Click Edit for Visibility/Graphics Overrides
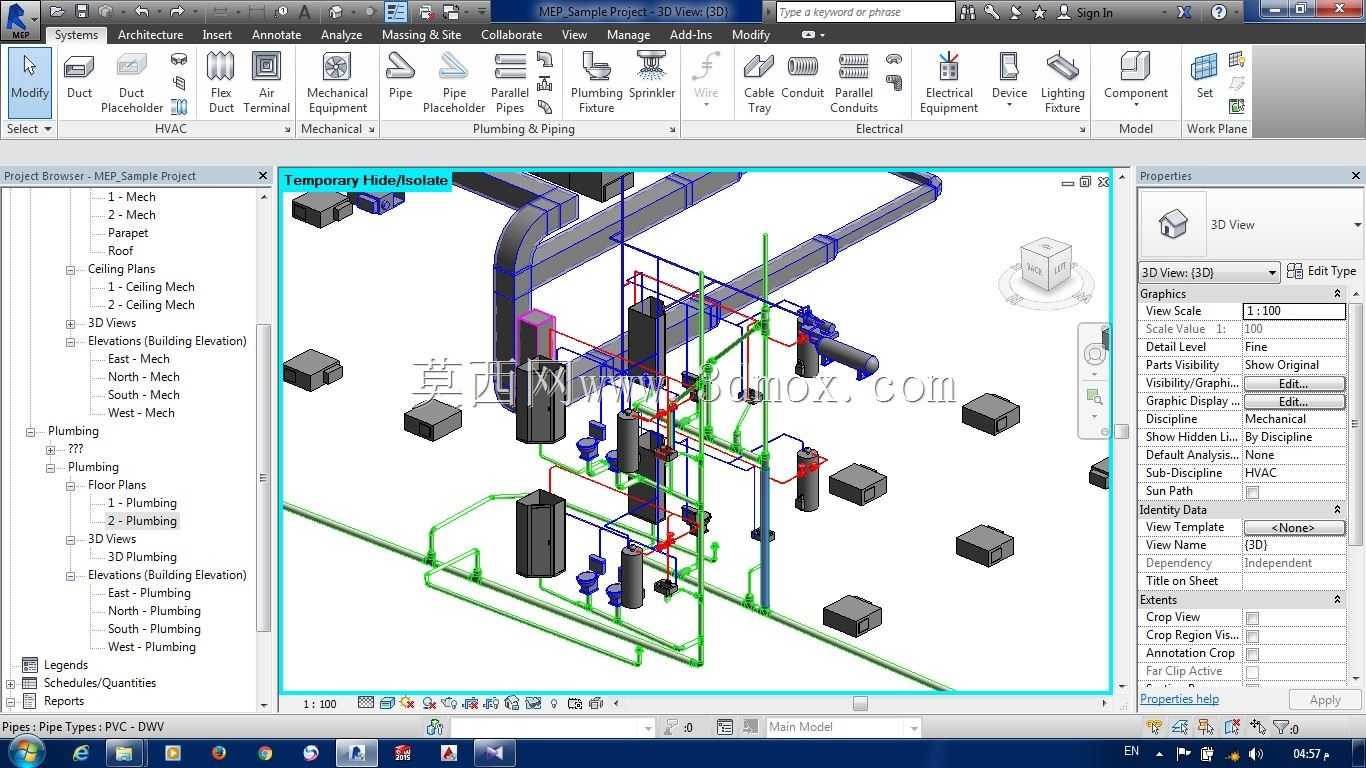This screenshot has width=1366, height=768. [x=1294, y=384]
